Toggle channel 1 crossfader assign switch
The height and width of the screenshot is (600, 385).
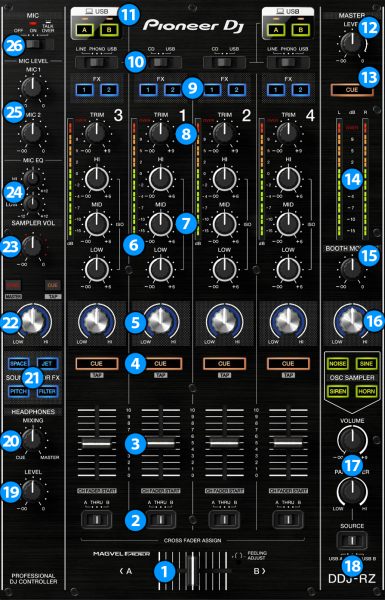[x=161, y=519]
